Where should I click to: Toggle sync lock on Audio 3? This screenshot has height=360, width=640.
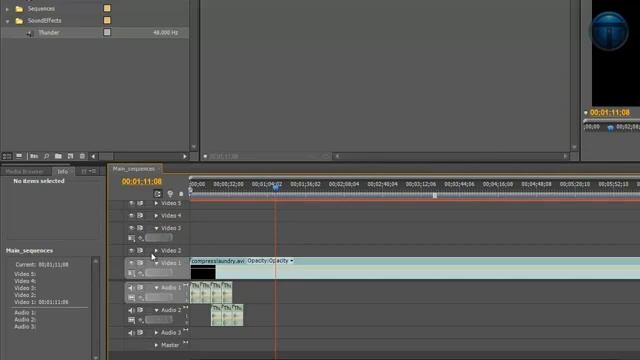(x=140, y=333)
